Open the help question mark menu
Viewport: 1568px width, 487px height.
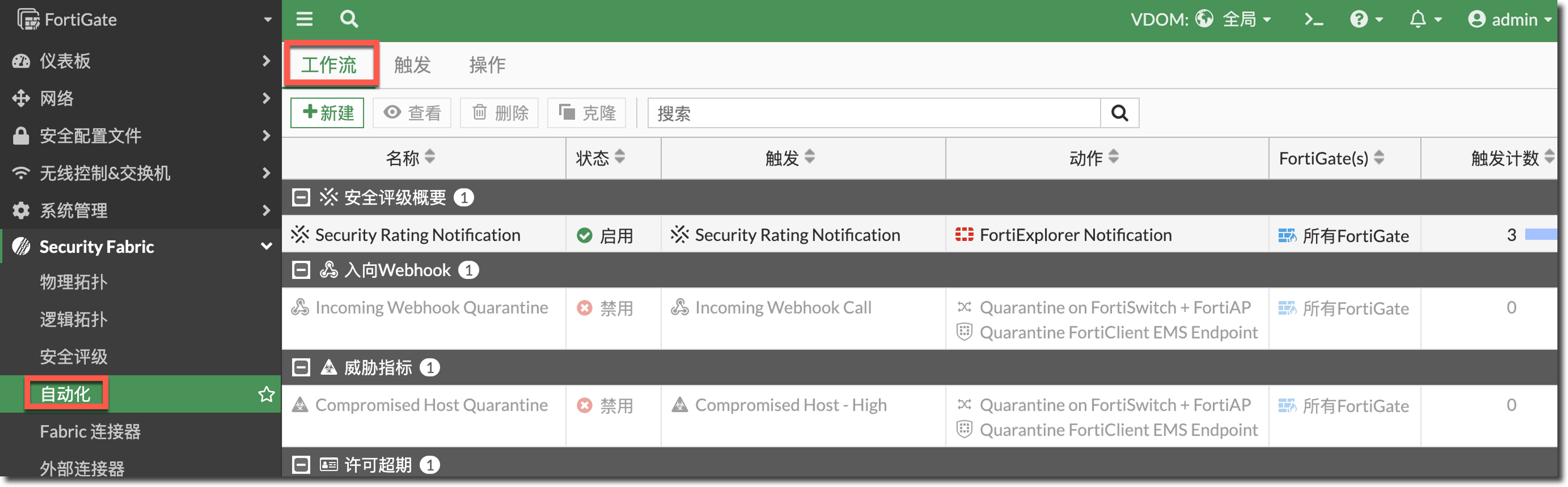pyautogui.click(x=1365, y=20)
